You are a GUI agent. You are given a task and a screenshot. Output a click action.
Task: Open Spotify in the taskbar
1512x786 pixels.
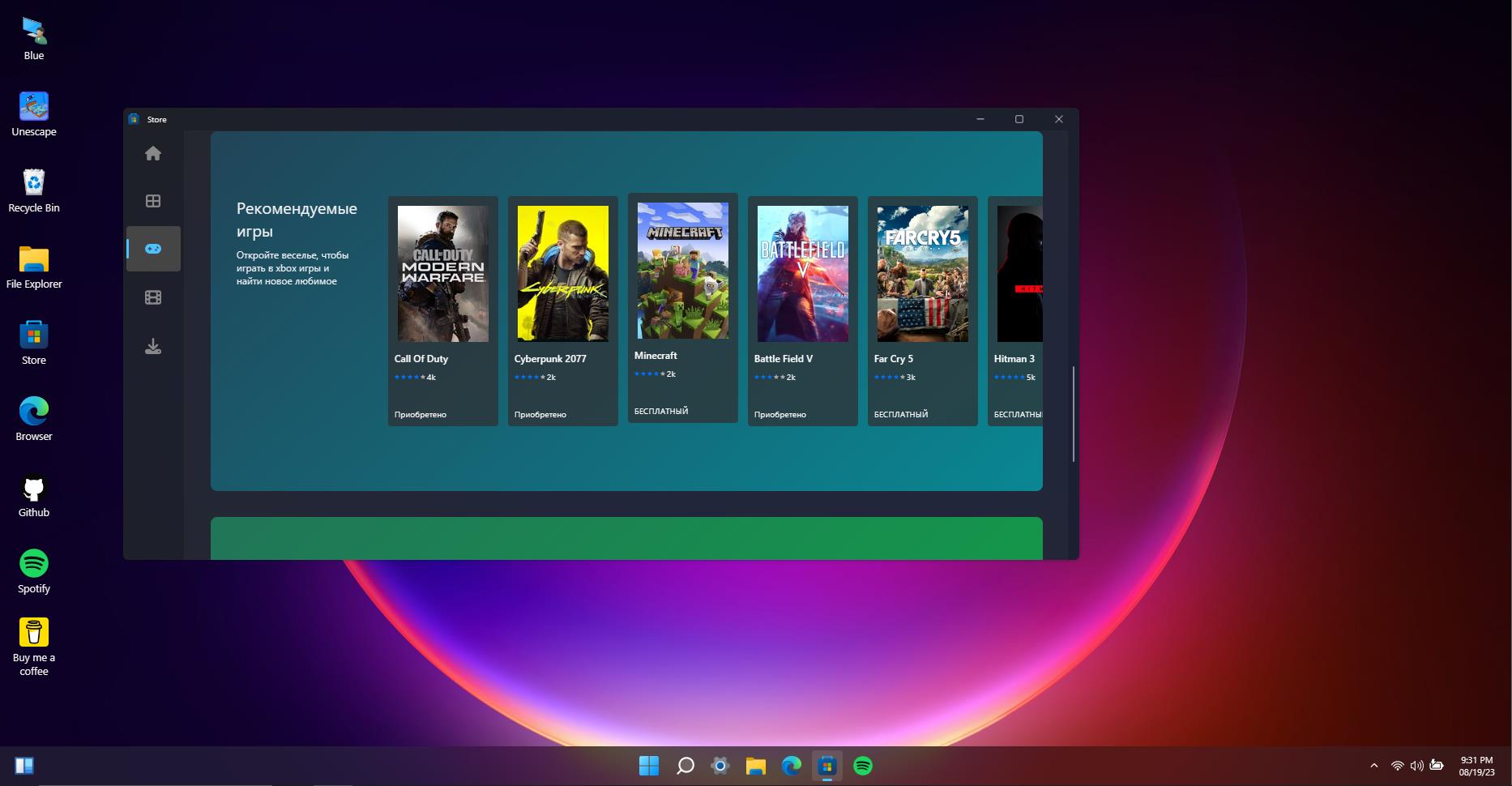click(x=863, y=766)
